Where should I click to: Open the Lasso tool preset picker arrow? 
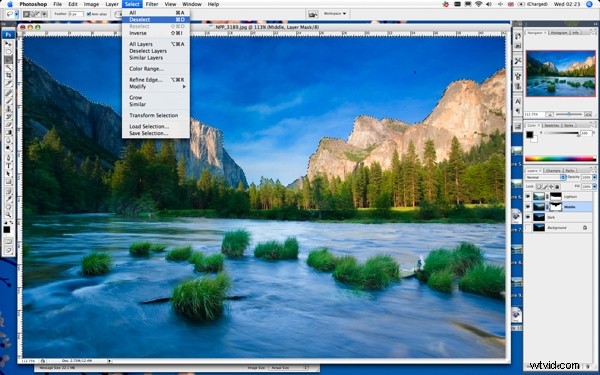click(16, 14)
